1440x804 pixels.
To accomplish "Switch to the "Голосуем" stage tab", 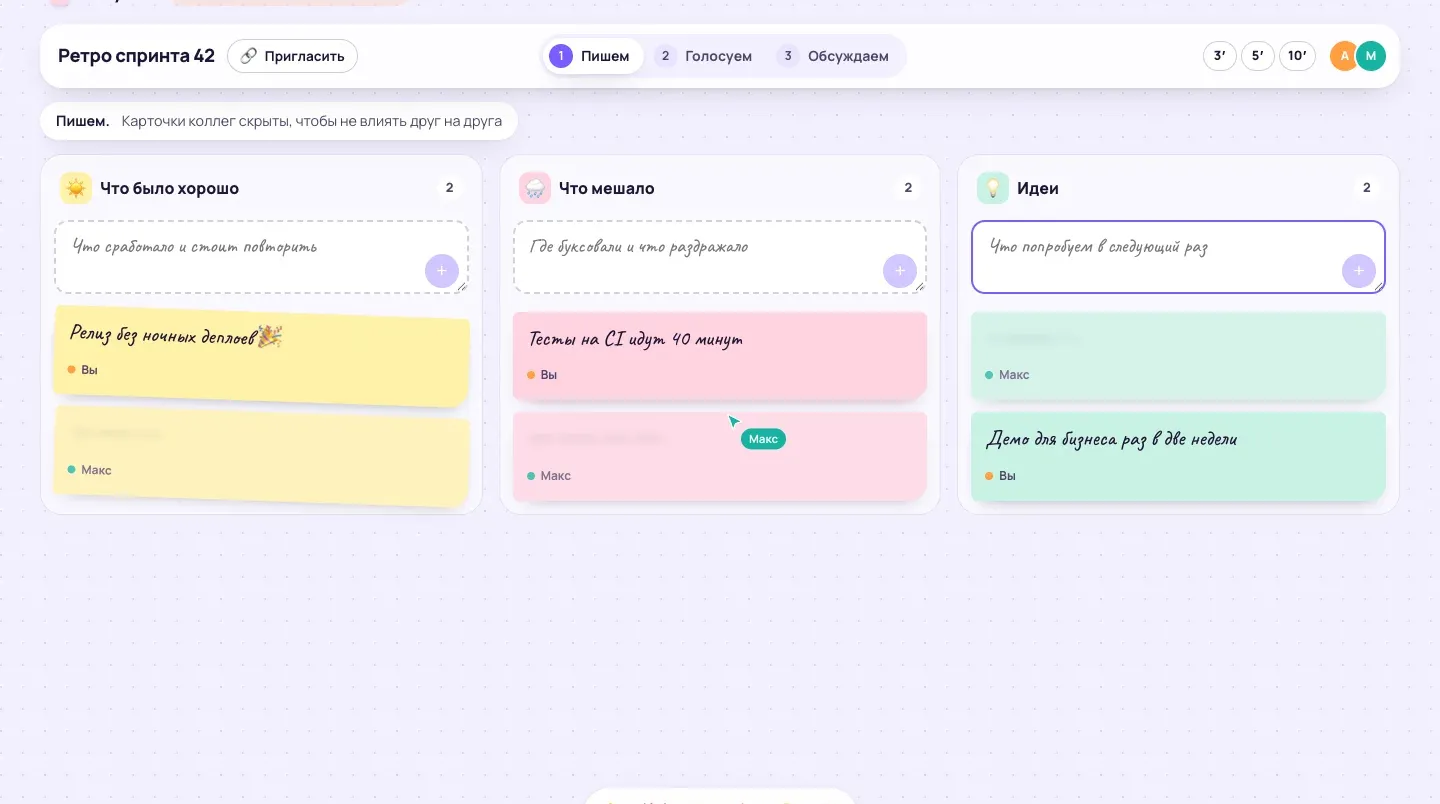I will click(706, 56).
